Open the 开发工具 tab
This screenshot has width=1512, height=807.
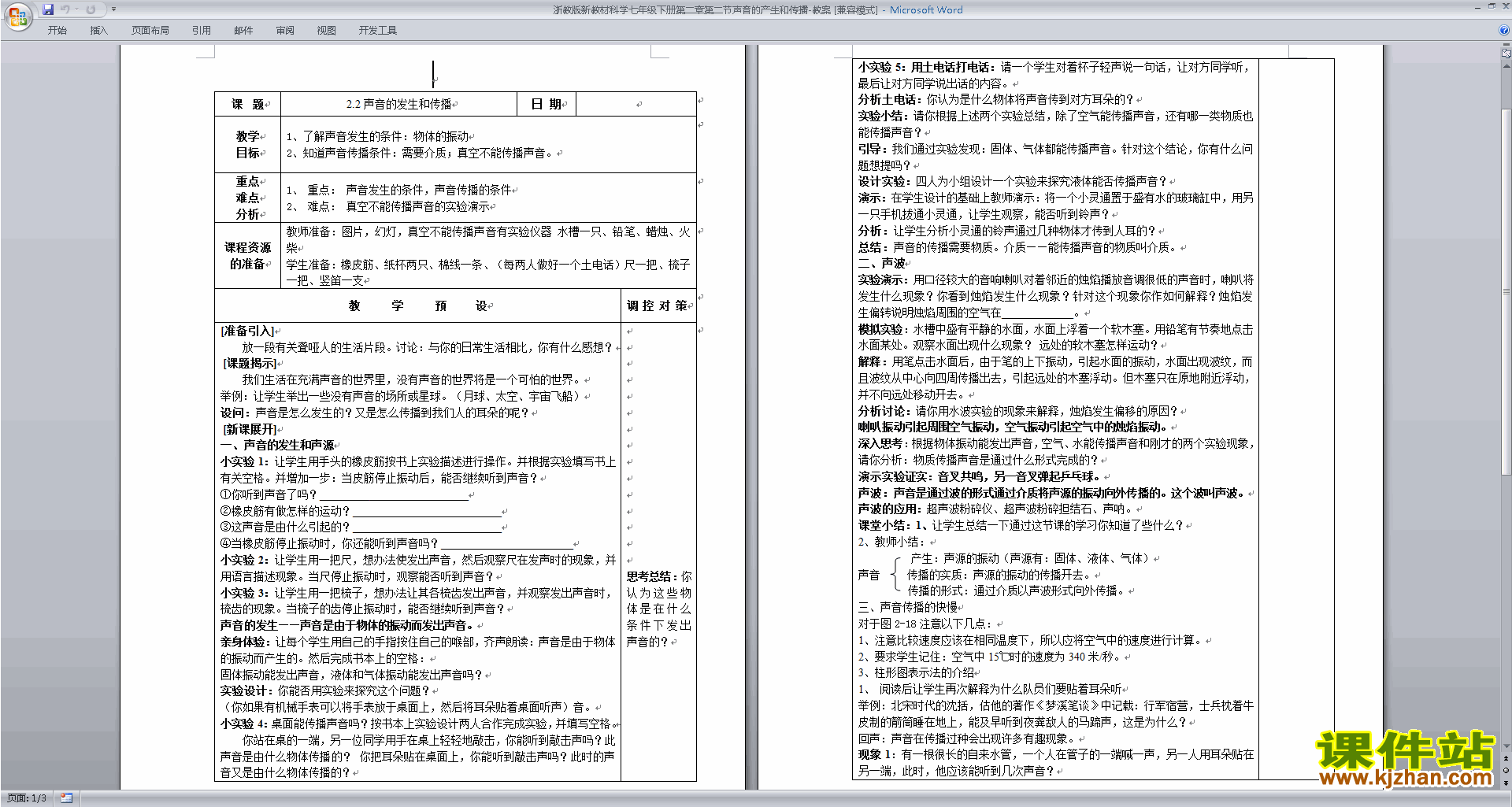click(x=378, y=31)
